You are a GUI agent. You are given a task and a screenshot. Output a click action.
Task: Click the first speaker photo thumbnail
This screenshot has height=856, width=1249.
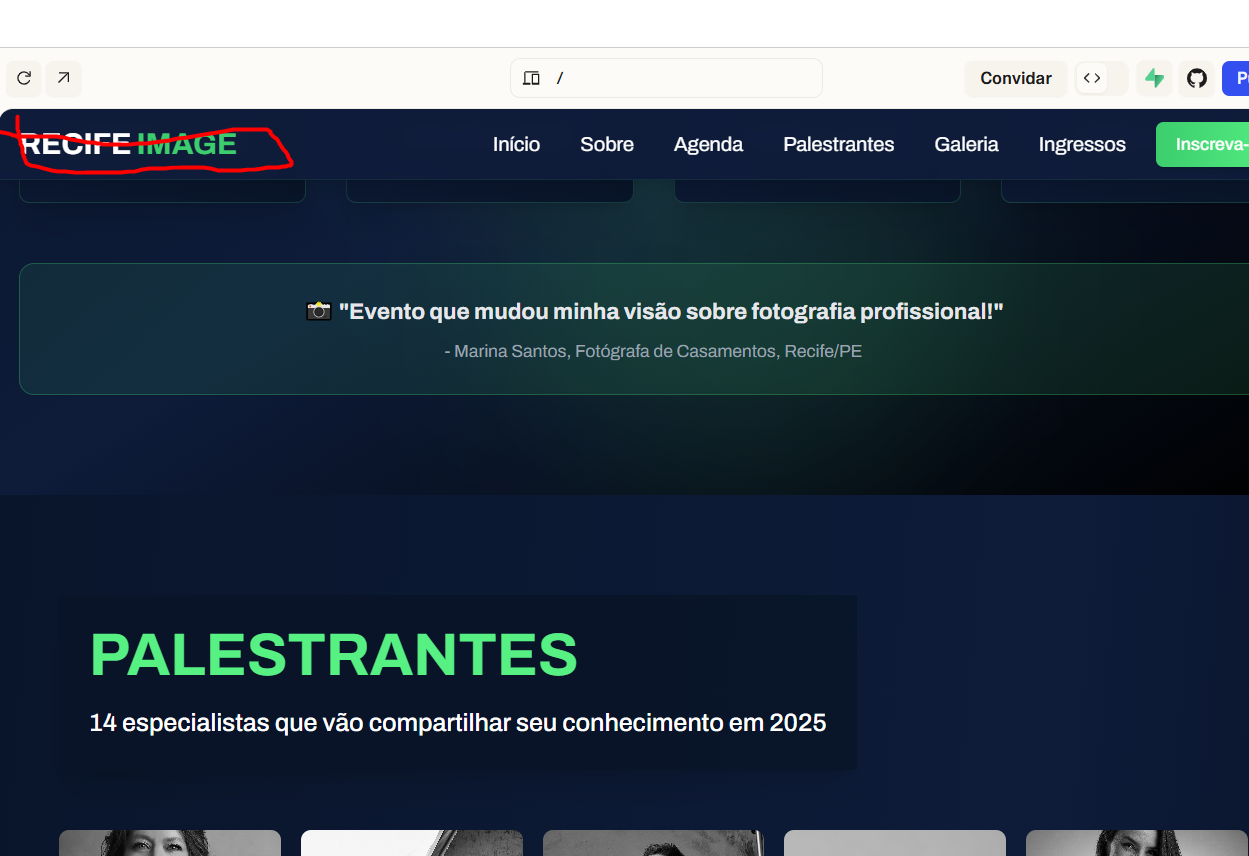point(170,843)
